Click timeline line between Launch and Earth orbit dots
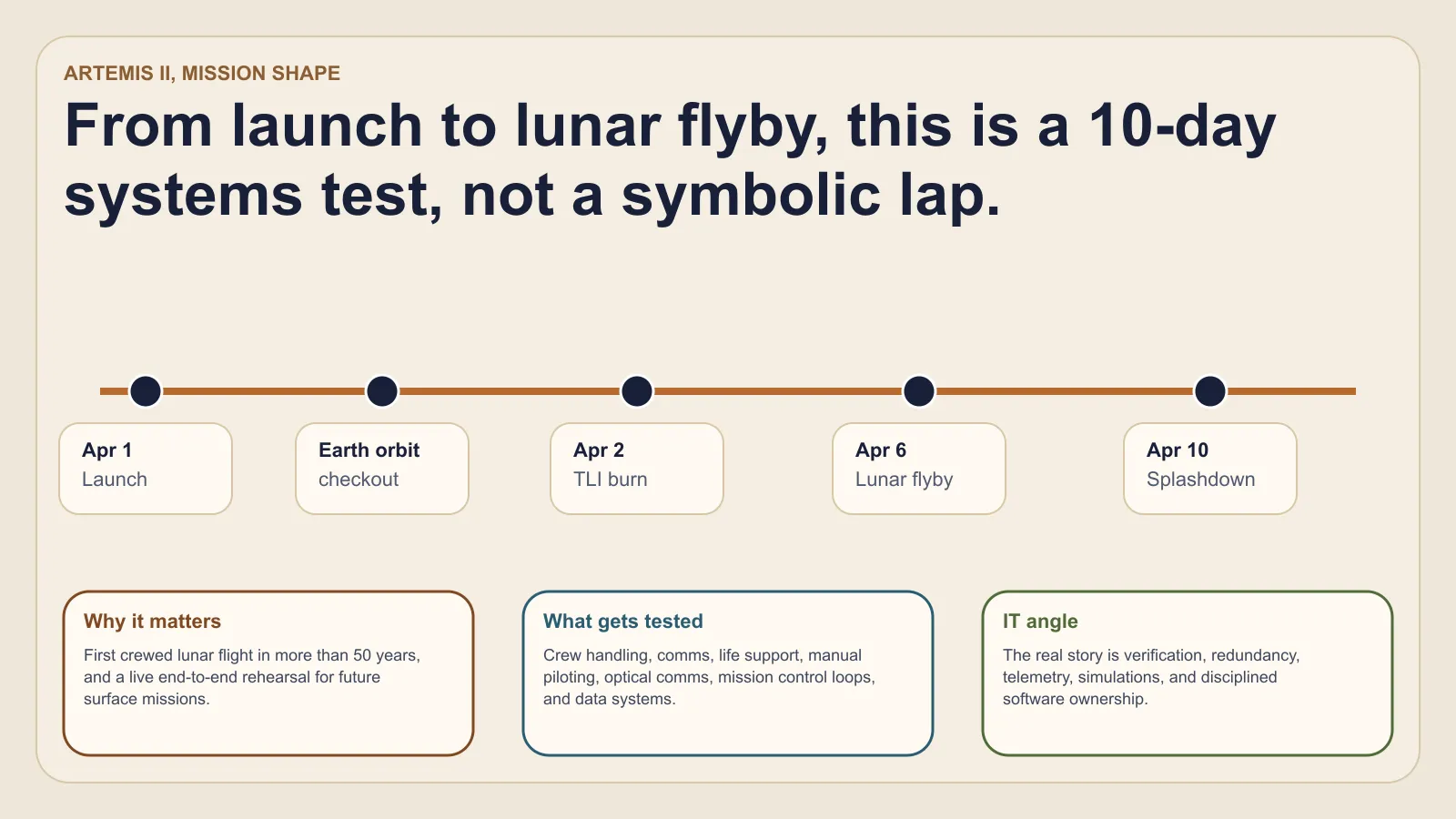 click(x=264, y=391)
